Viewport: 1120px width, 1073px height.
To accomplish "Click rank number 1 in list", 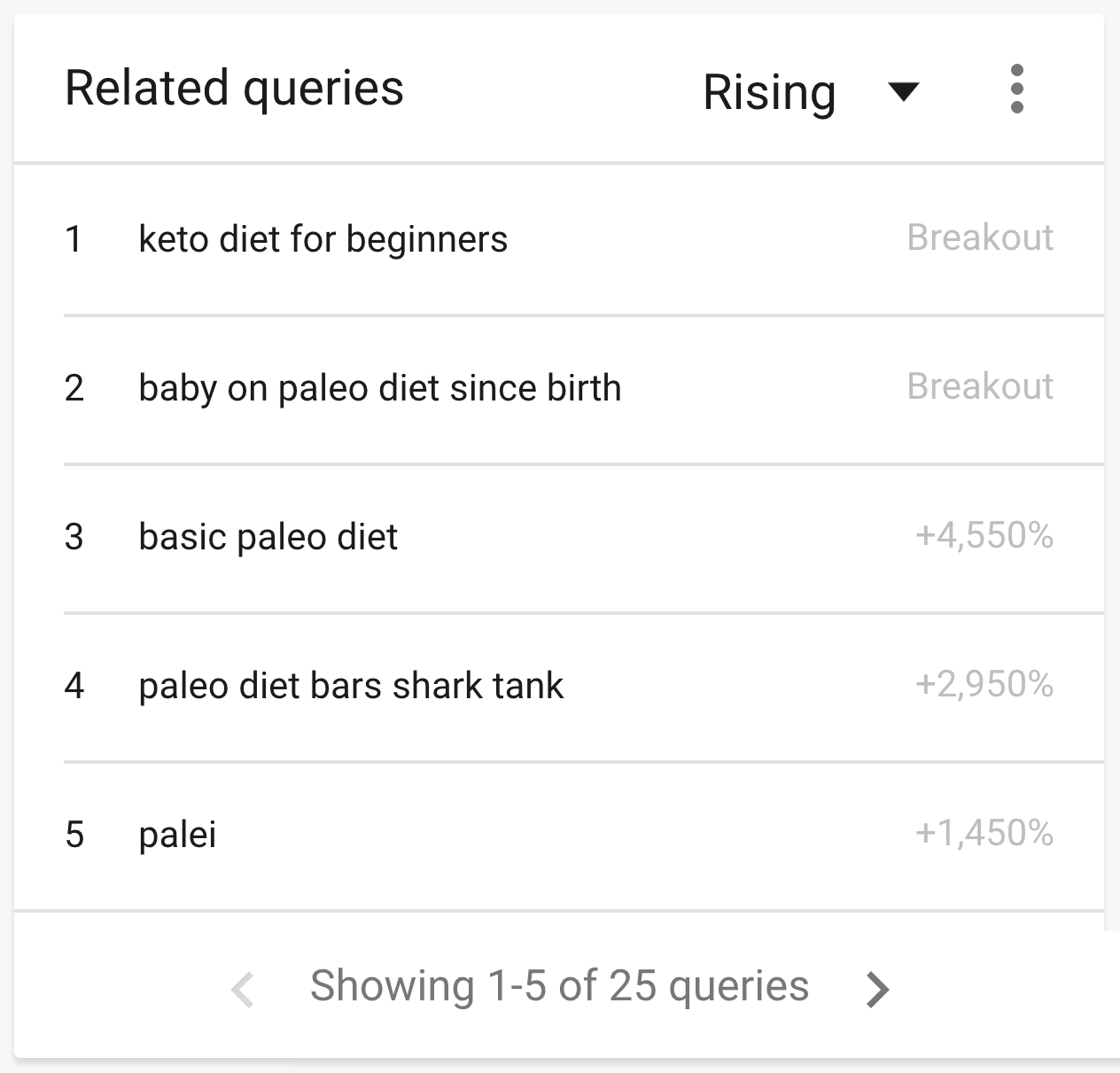I will tap(74, 239).
